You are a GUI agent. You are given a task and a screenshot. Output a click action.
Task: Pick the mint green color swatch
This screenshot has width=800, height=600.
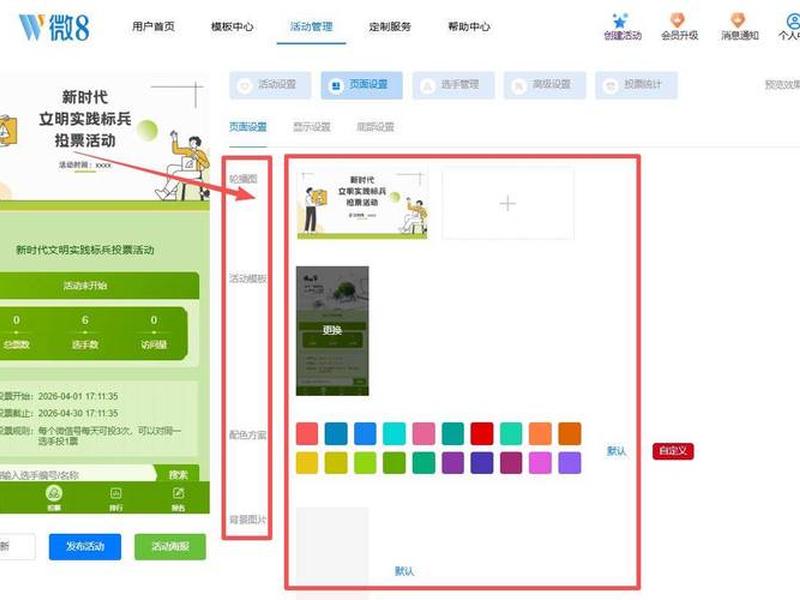pos(511,434)
